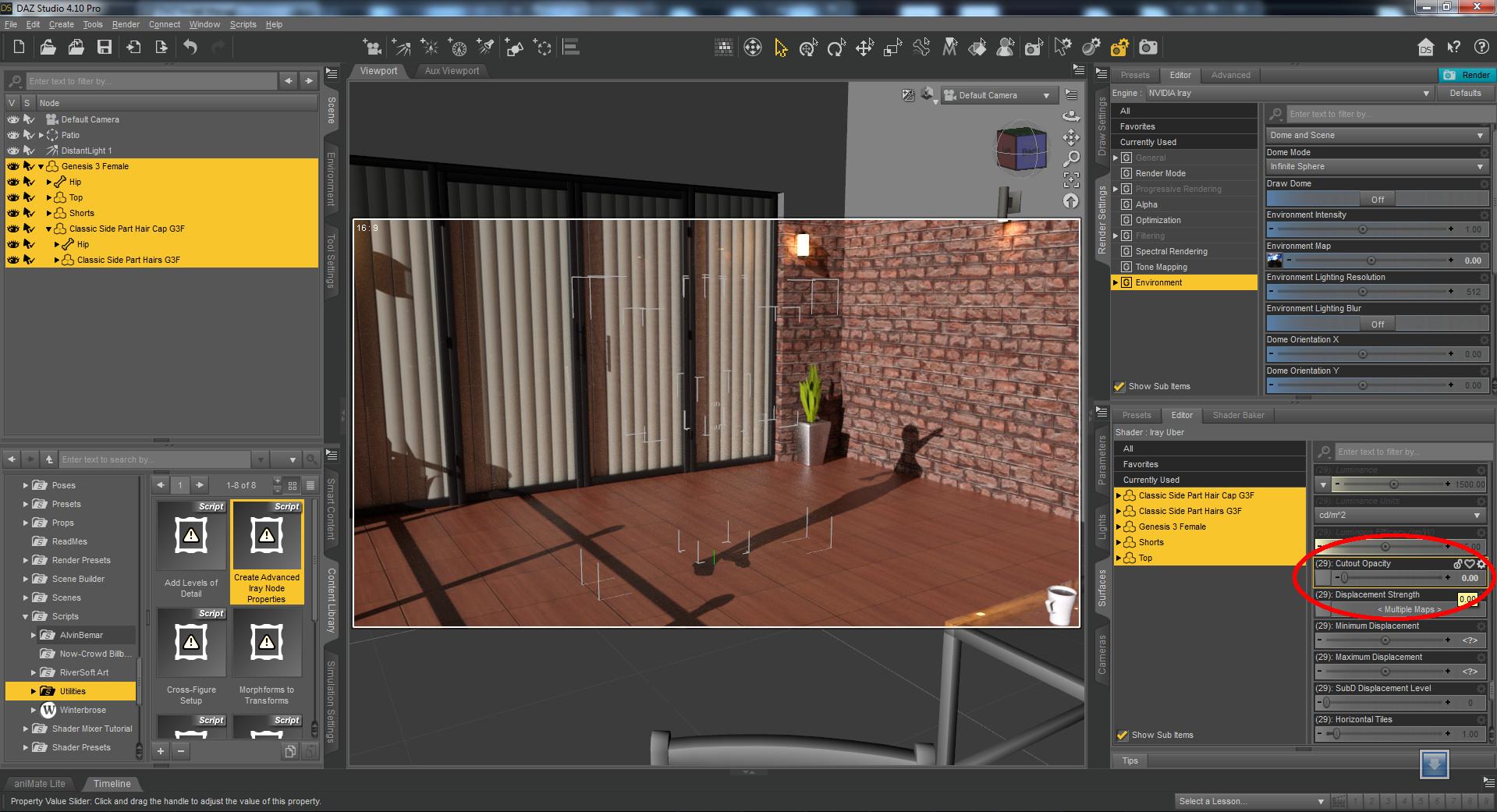Click the viewport orbit camera control icon

point(1071,116)
